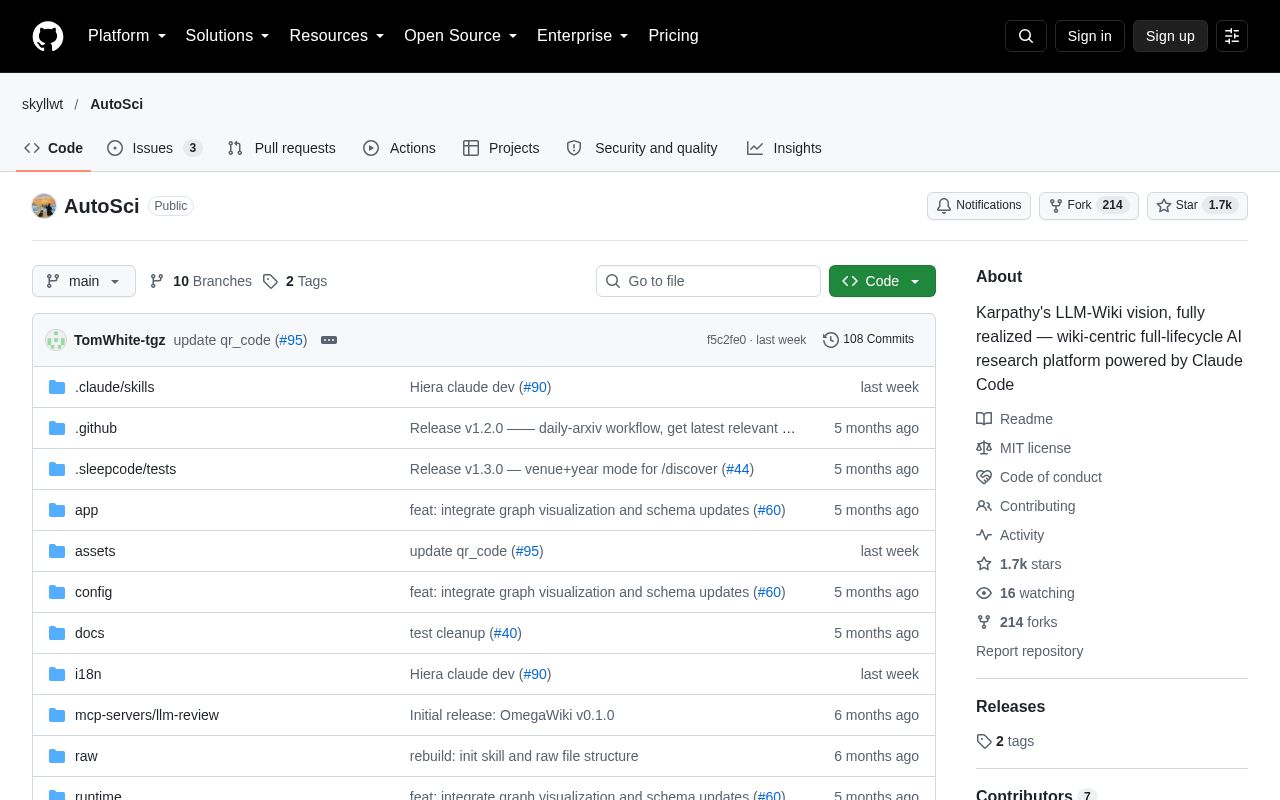Viewport: 1280px width, 800px height.
Task: Click the app folder icon
Action: [57, 510]
